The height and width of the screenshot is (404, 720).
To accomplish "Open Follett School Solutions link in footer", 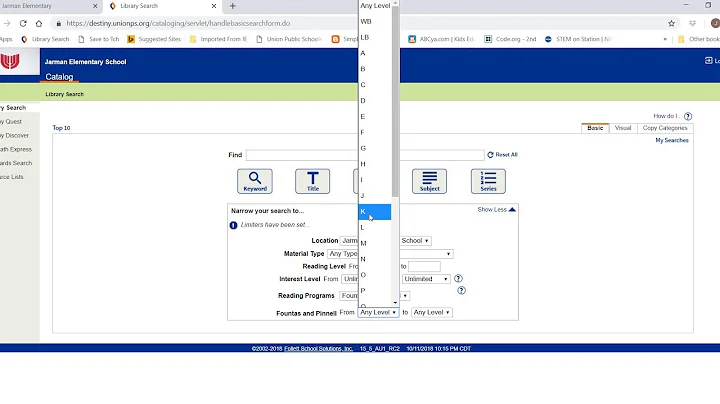I will tap(318, 348).
